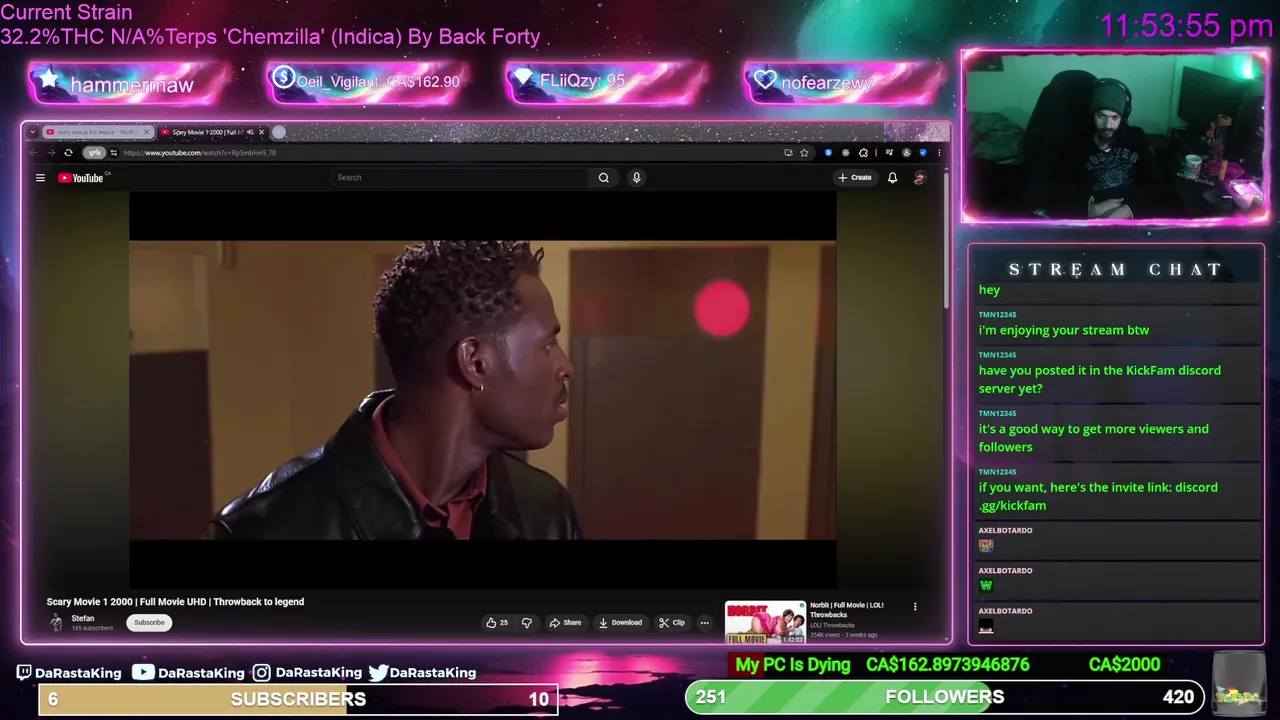This screenshot has width=1280, height=720.
Task: Click the 'nofearzewy' badge
Action: [x=845, y=84]
